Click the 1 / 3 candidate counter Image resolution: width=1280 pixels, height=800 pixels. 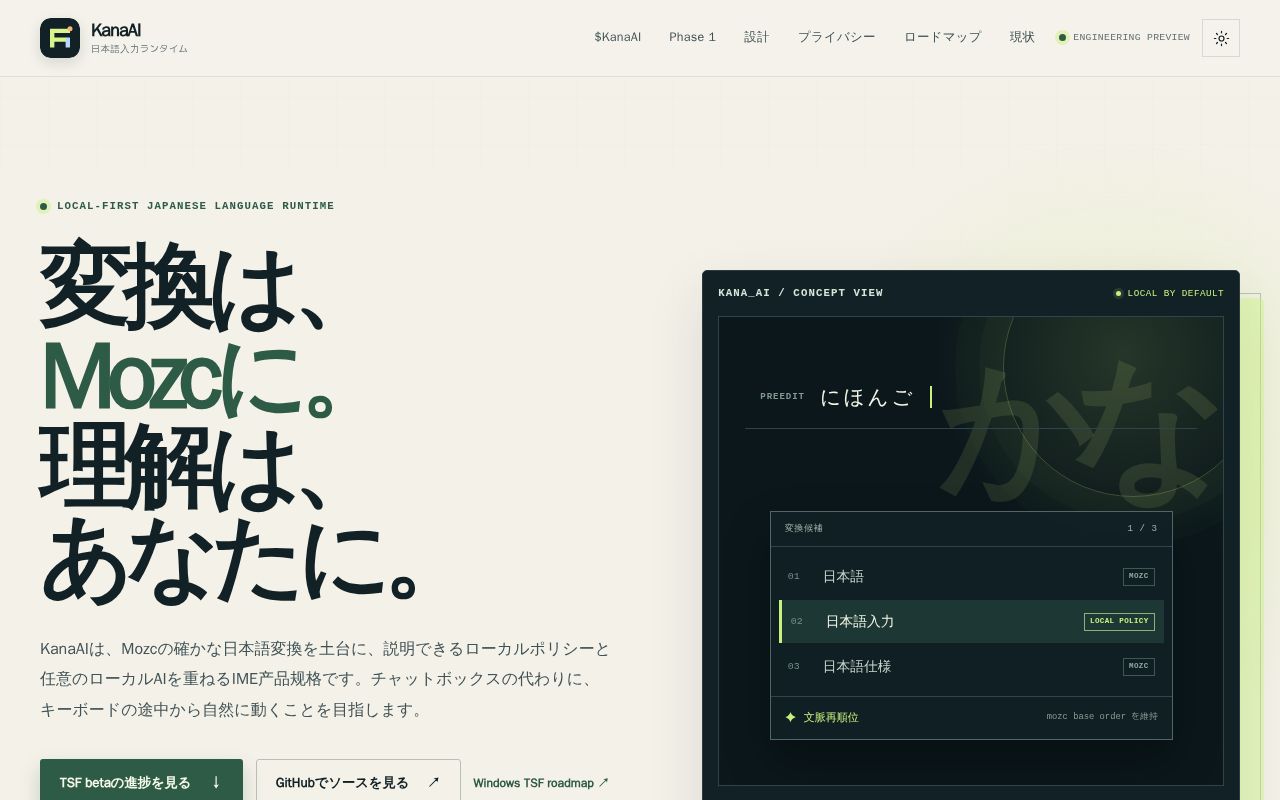point(1142,528)
